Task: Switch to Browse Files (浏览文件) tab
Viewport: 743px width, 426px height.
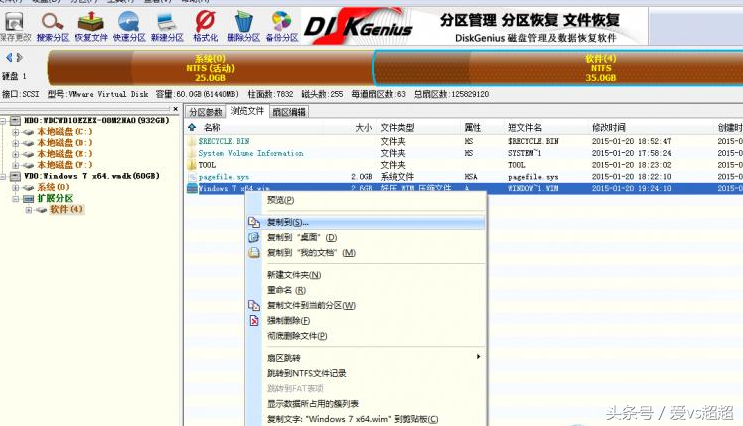Action: pyautogui.click(x=247, y=111)
